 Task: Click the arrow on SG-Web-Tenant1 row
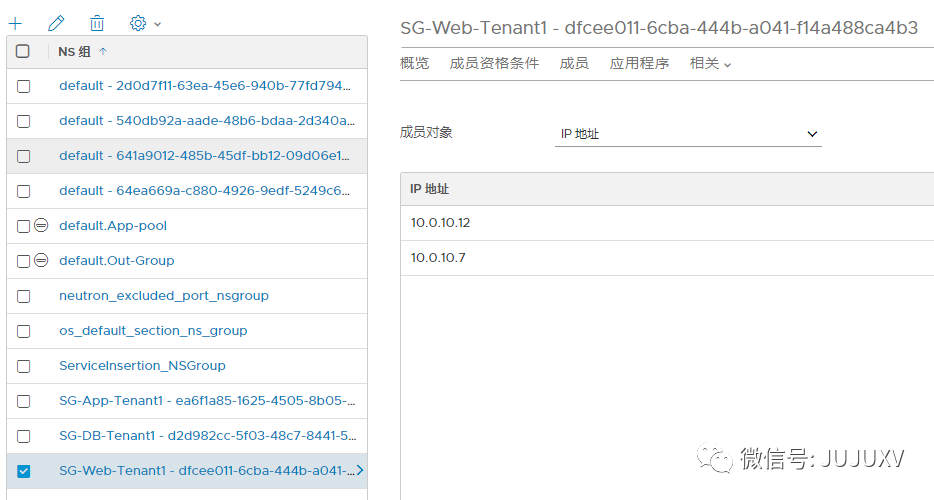point(360,470)
